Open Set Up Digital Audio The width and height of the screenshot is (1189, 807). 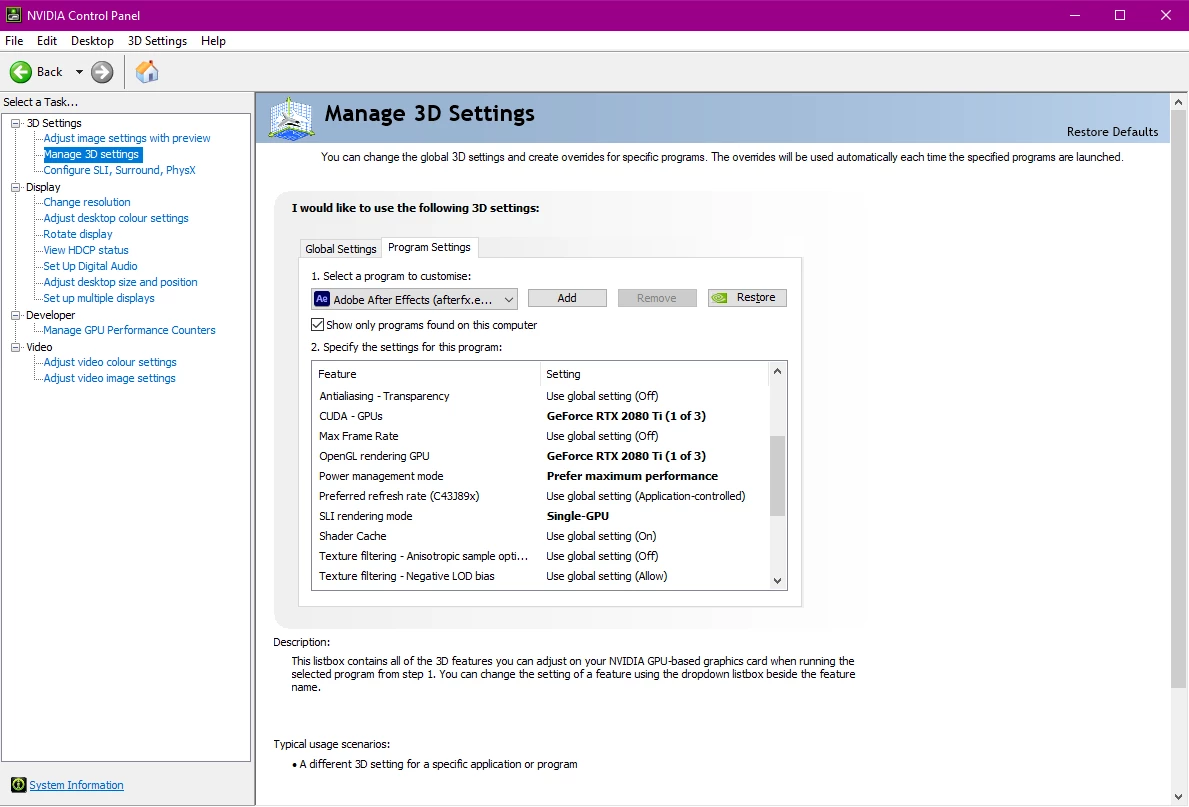pos(90,266)
